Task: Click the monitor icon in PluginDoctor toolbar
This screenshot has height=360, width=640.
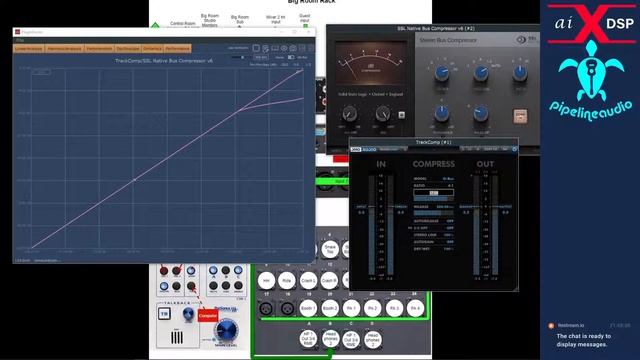Action: pos(275,49)
